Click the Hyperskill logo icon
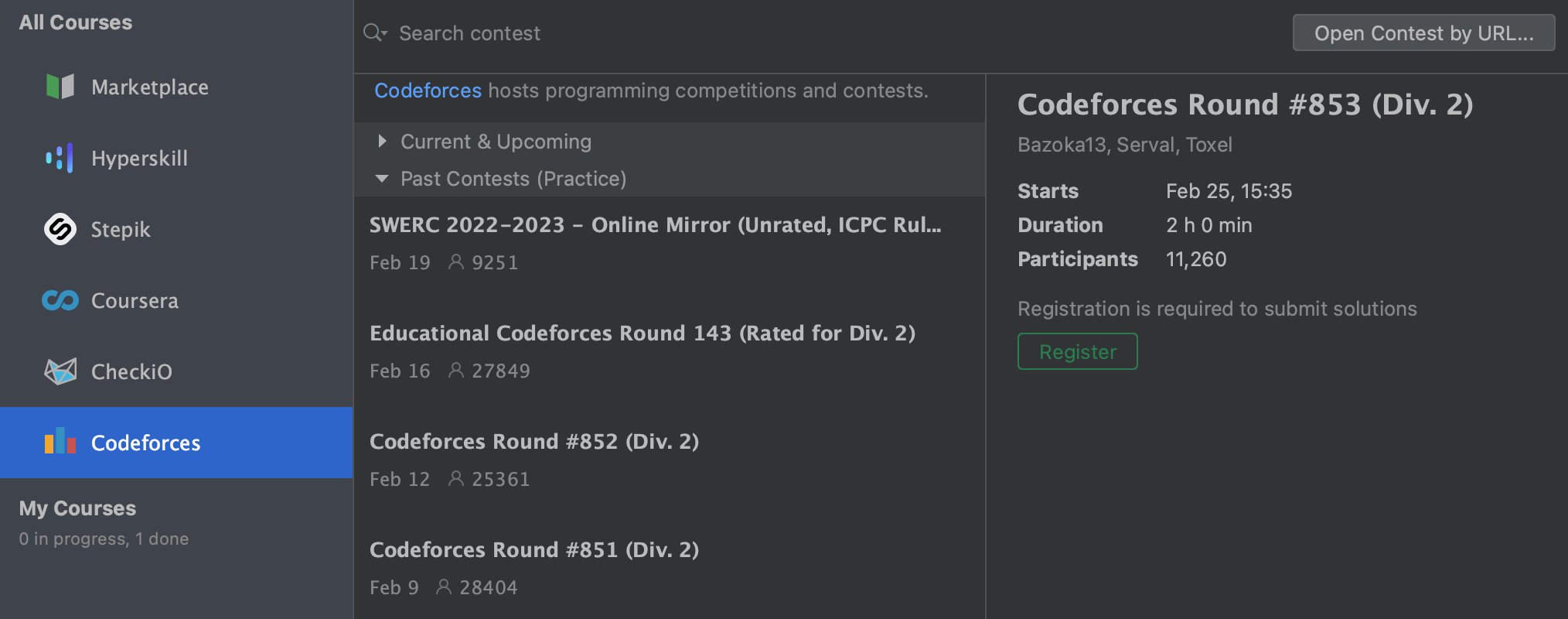 pos(60,158)
